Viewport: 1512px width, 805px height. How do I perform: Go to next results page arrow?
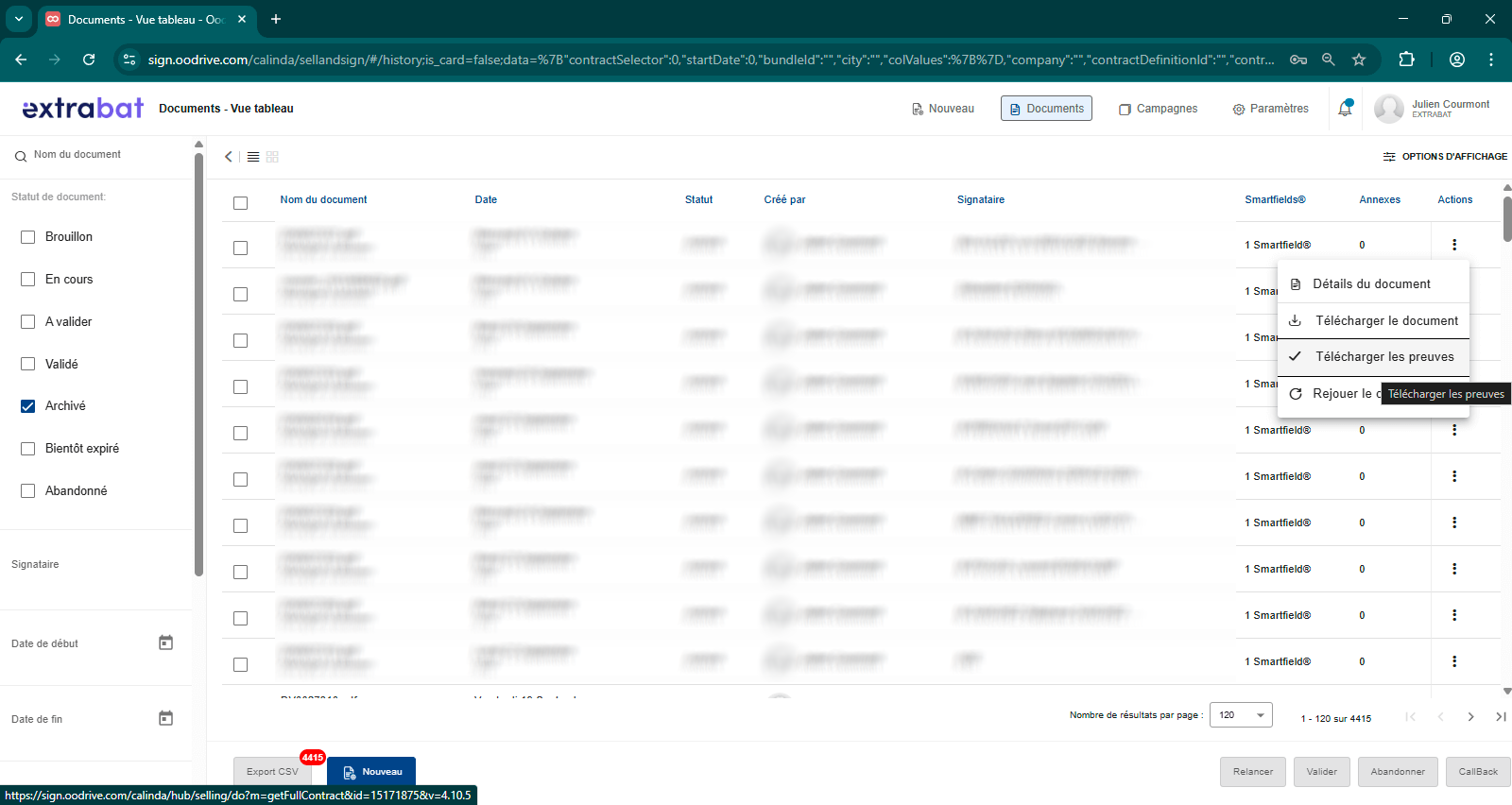pos(1470,717)
